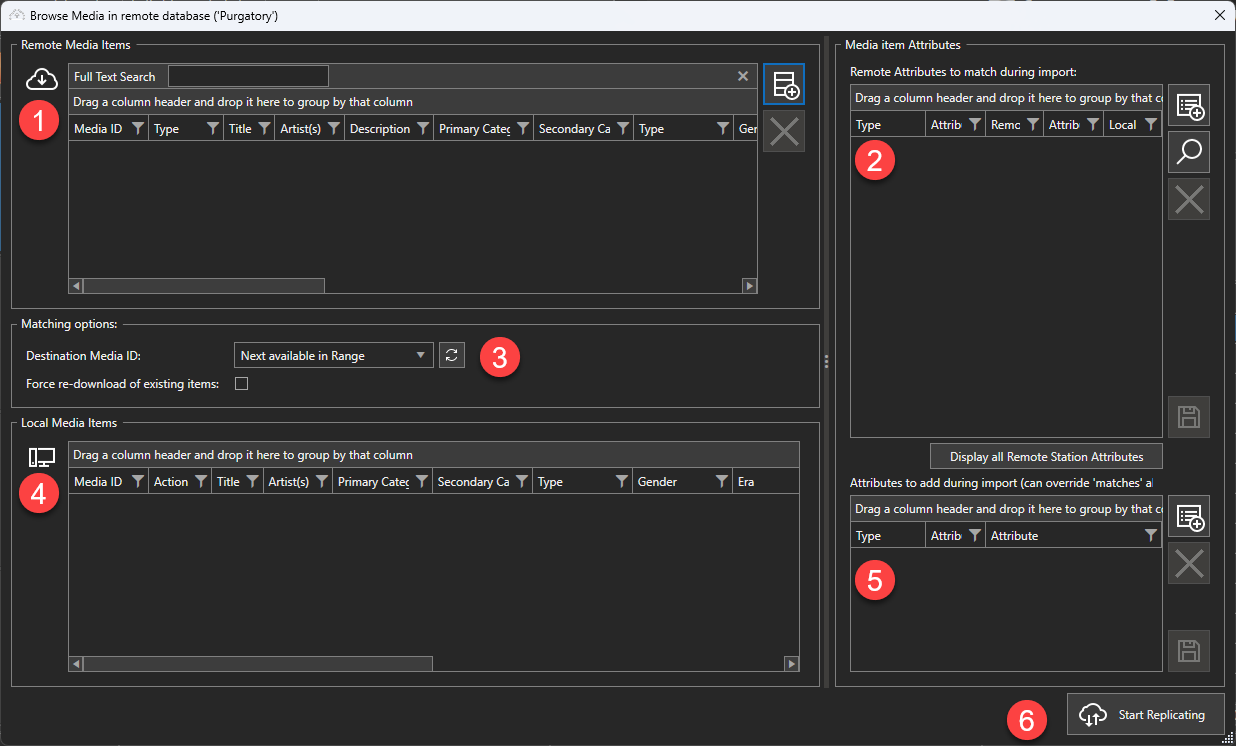Filter remote media items by Description
Viewport: 1236px width, 746px height.
tap(423, 128)
